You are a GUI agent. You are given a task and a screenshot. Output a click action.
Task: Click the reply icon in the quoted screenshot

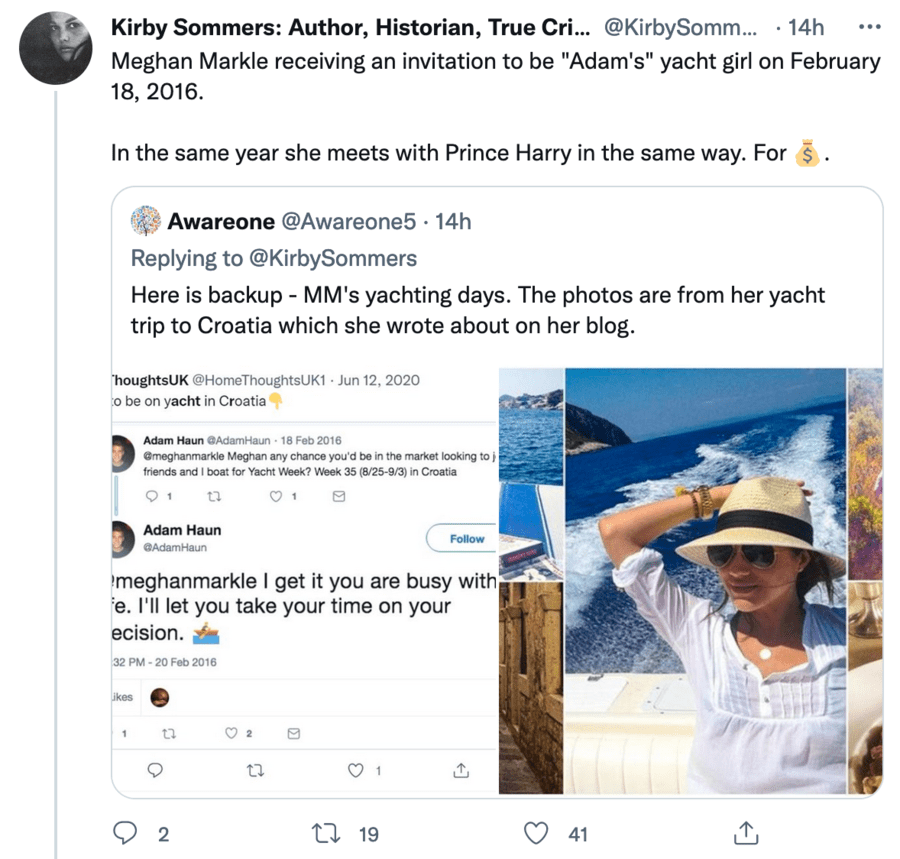point(155,770)
